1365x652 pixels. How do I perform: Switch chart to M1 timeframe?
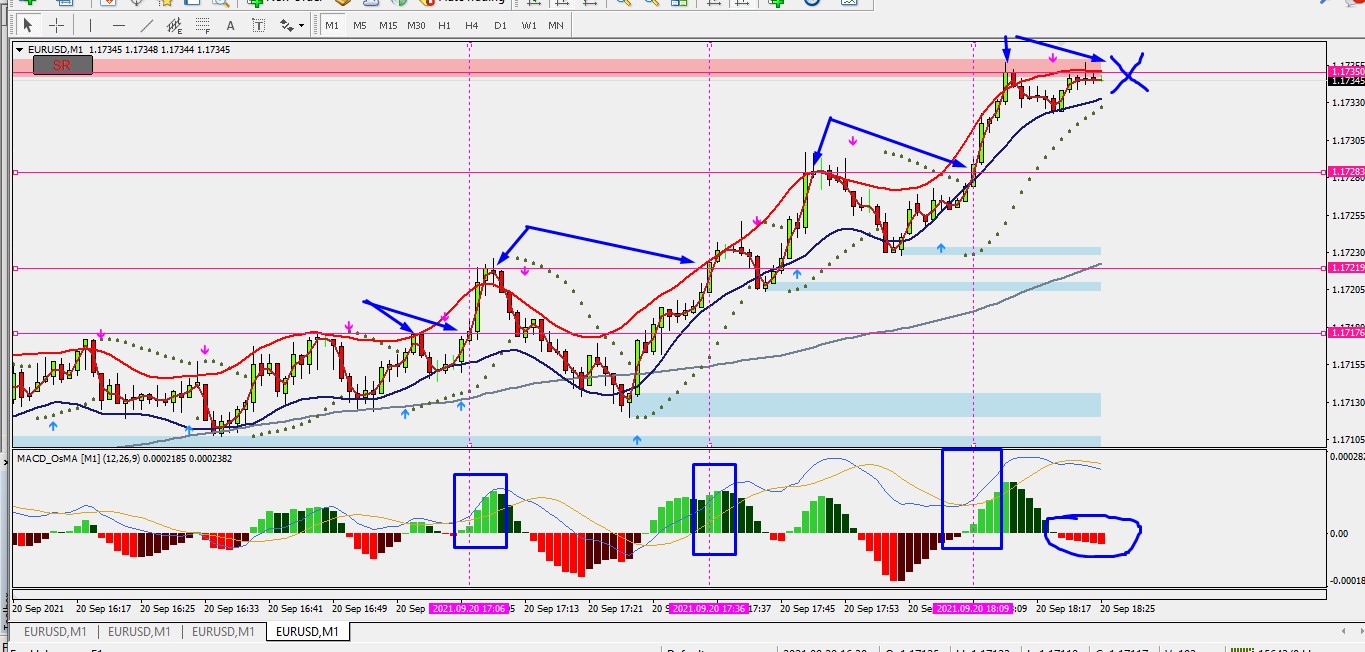click(332, 25)
